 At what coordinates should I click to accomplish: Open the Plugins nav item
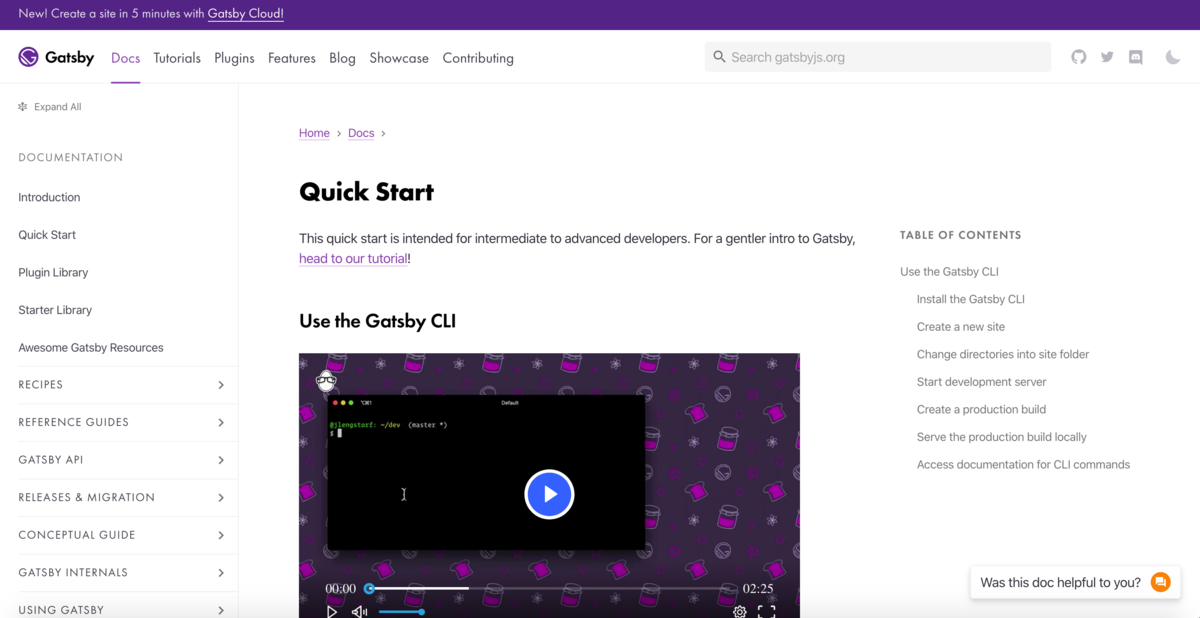coord(234,58)
